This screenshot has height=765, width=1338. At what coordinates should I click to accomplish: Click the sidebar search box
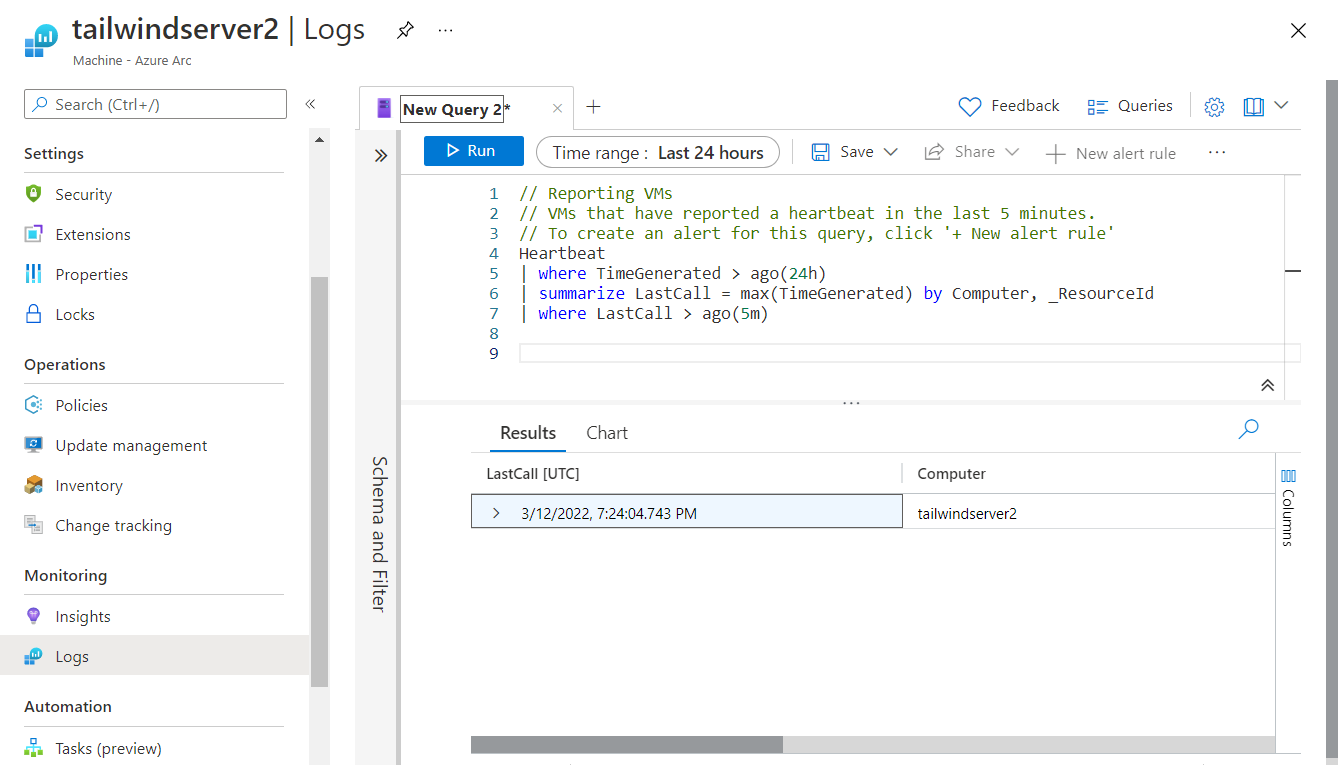coord(155,104)
